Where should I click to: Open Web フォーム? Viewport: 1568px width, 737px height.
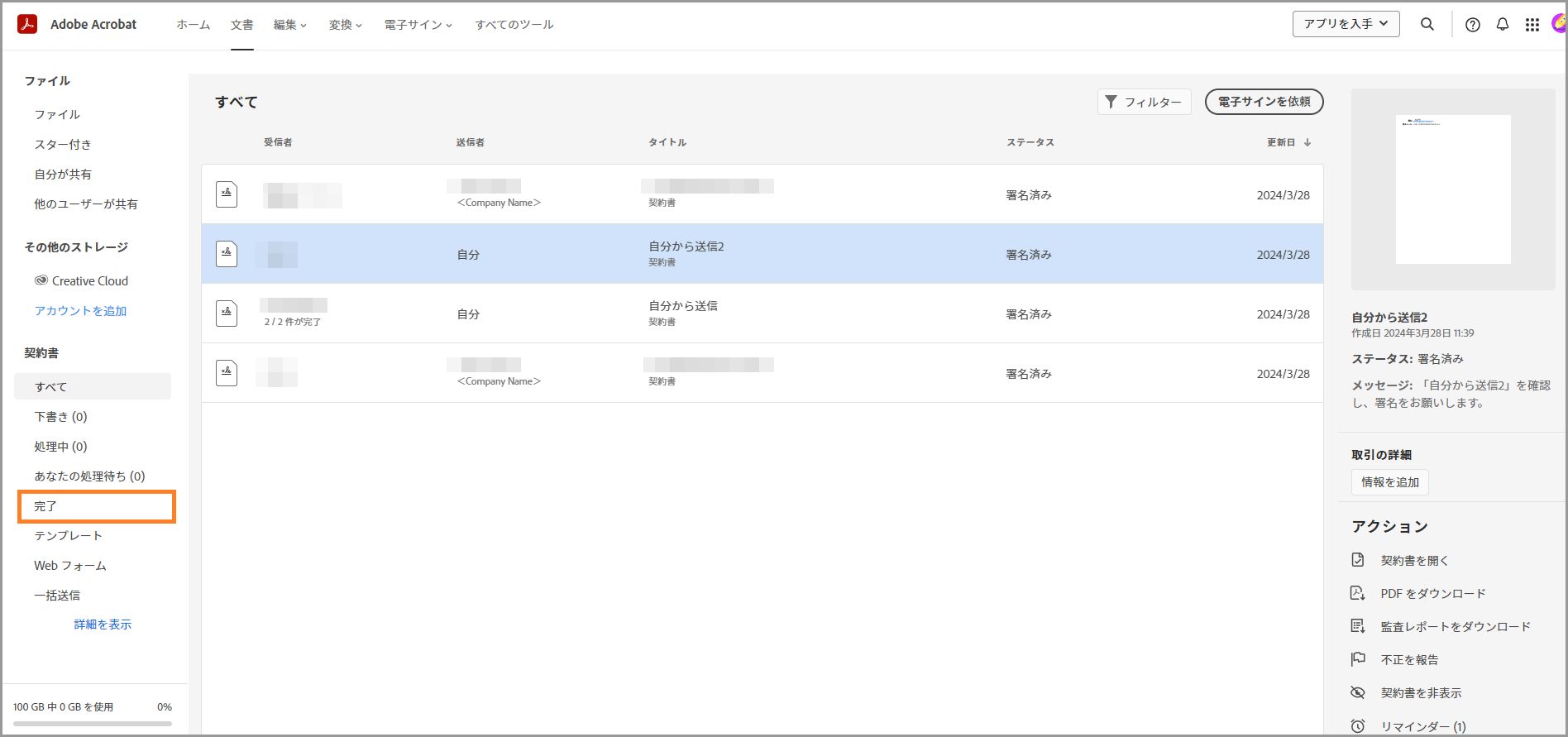click(70, 565)
